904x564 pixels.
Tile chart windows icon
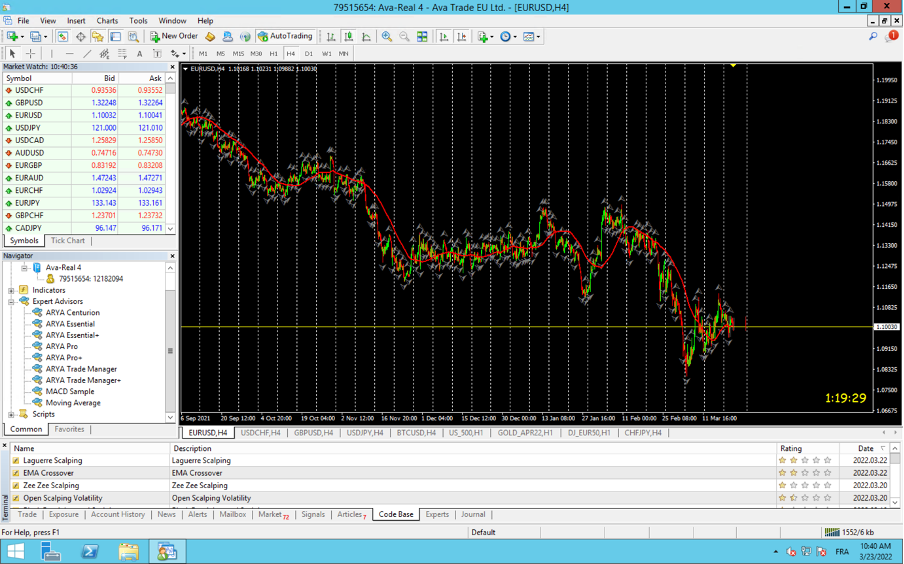point(422,36)
